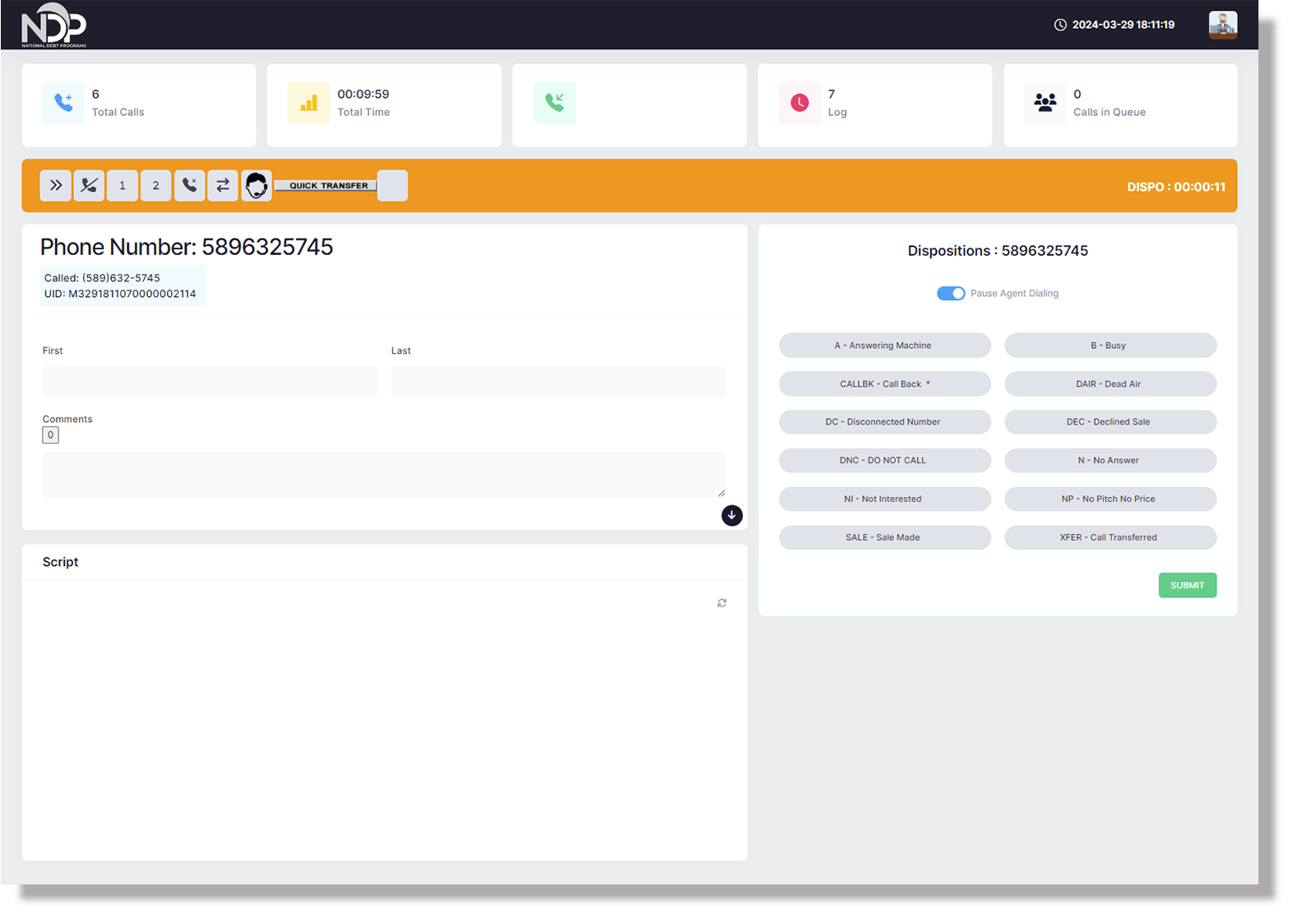Click the dark down-arrow expand button
The height and width of the screenshot is (924, 1316).
731,515
